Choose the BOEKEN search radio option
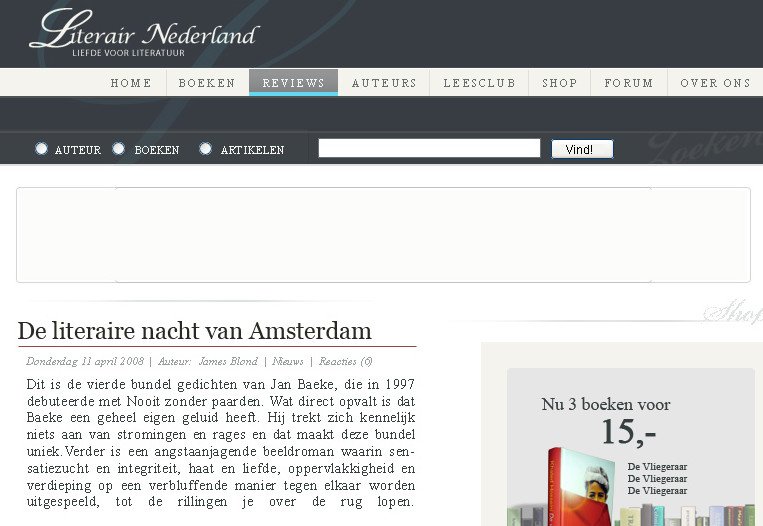Viewport: 763px width, 526px height. [119, 149]
